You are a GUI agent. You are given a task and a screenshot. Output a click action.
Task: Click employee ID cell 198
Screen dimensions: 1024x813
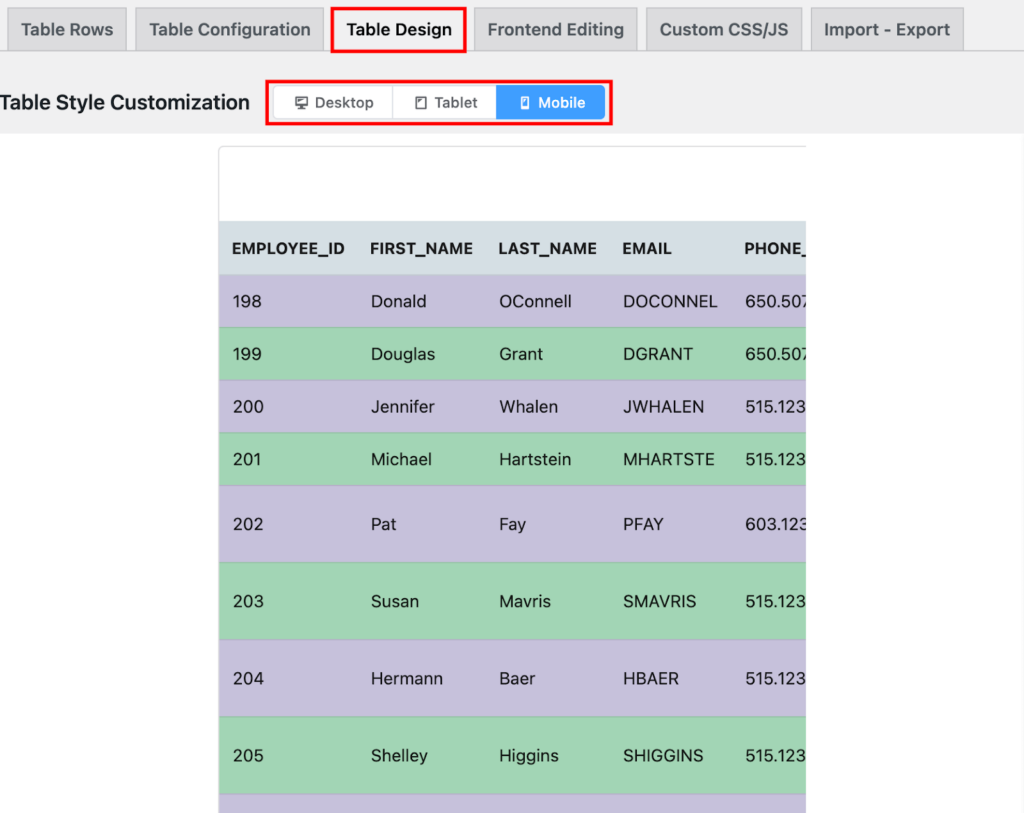tap(247, 302)
